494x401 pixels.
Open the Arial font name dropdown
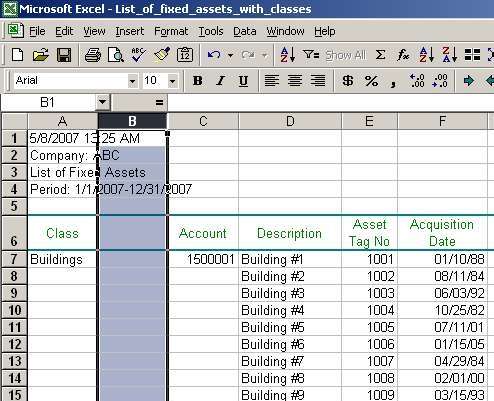point(132,81)
